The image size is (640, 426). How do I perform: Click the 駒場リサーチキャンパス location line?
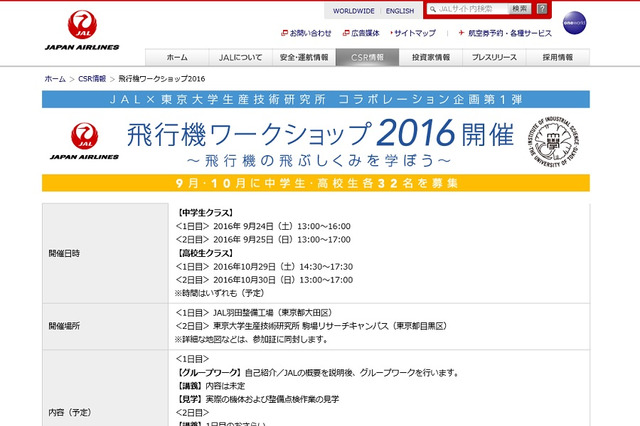(311, 326)
